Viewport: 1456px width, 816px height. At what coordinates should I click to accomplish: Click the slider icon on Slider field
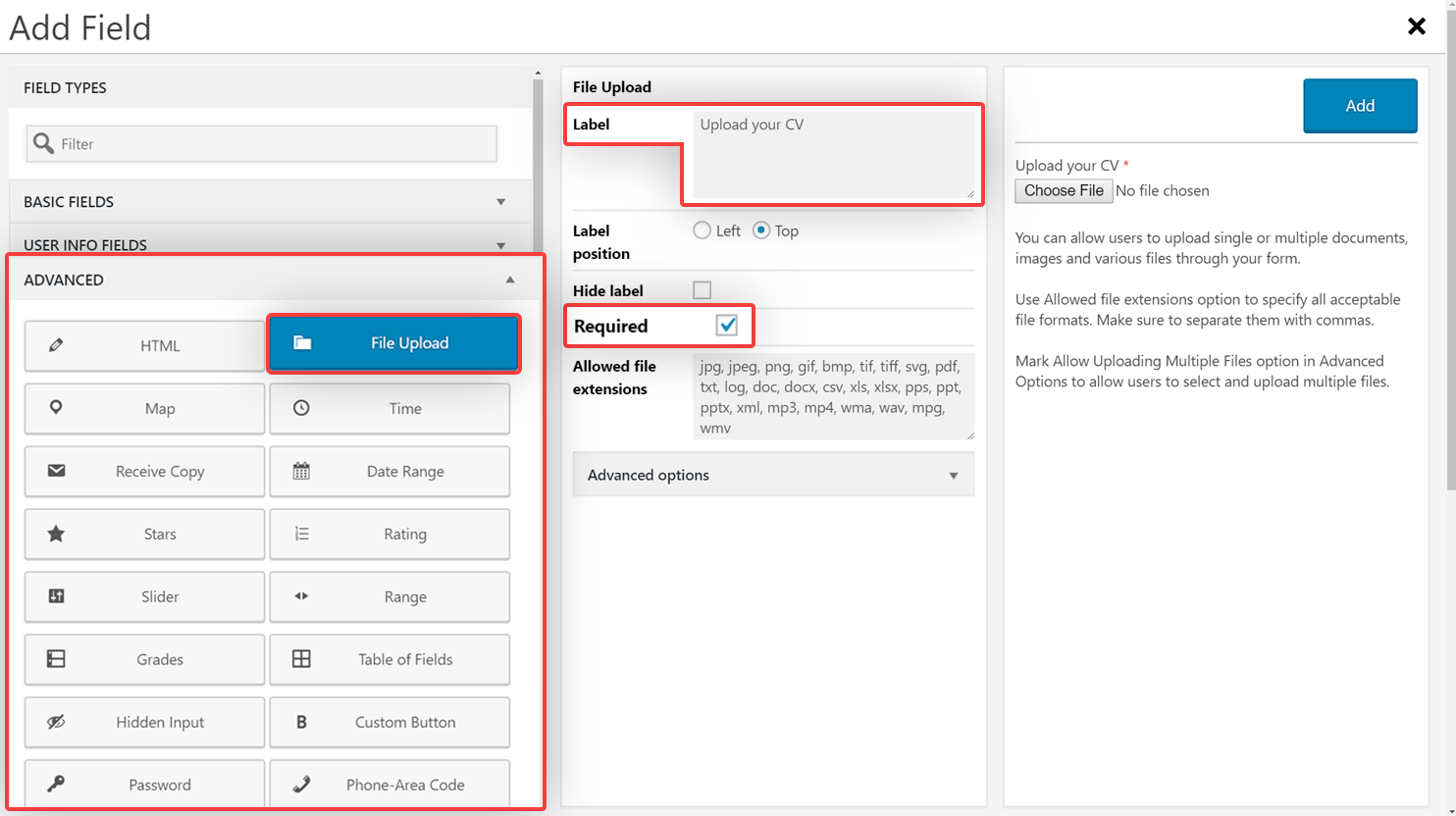point(56,596)
